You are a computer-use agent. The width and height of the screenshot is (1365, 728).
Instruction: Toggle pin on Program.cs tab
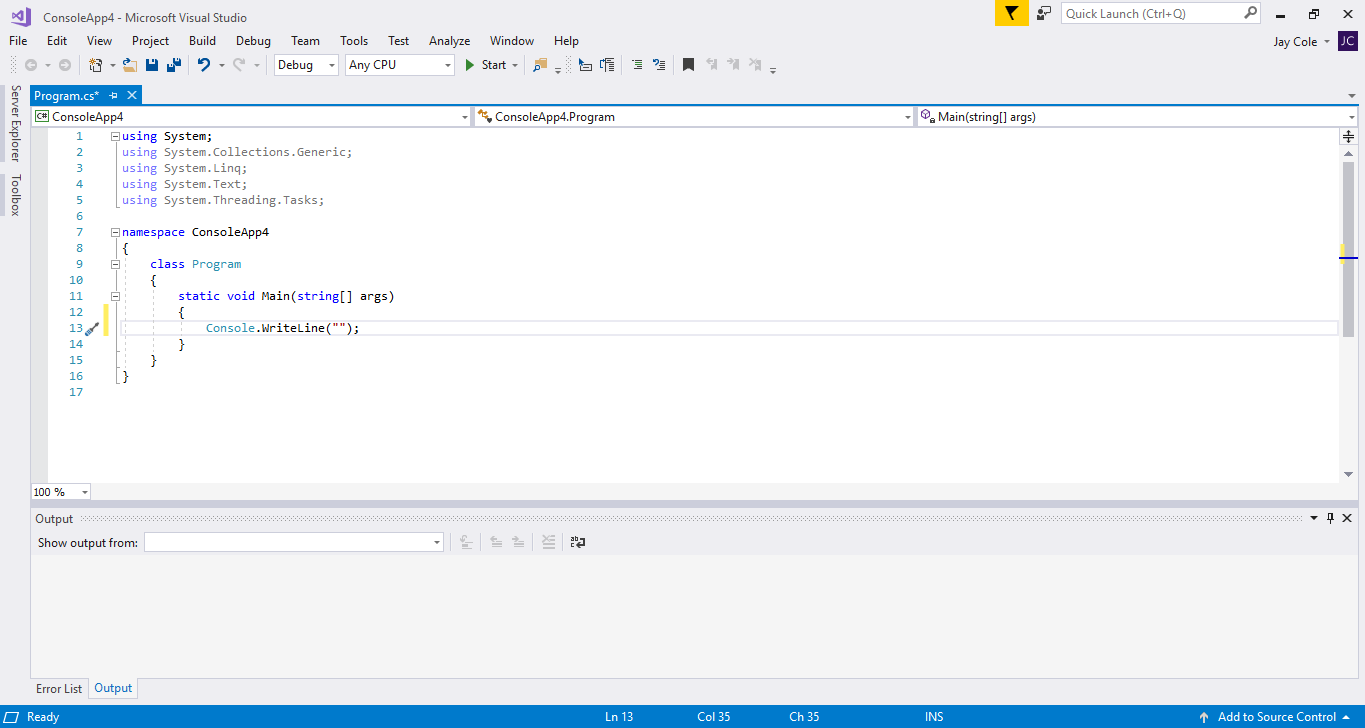point(114,96)
